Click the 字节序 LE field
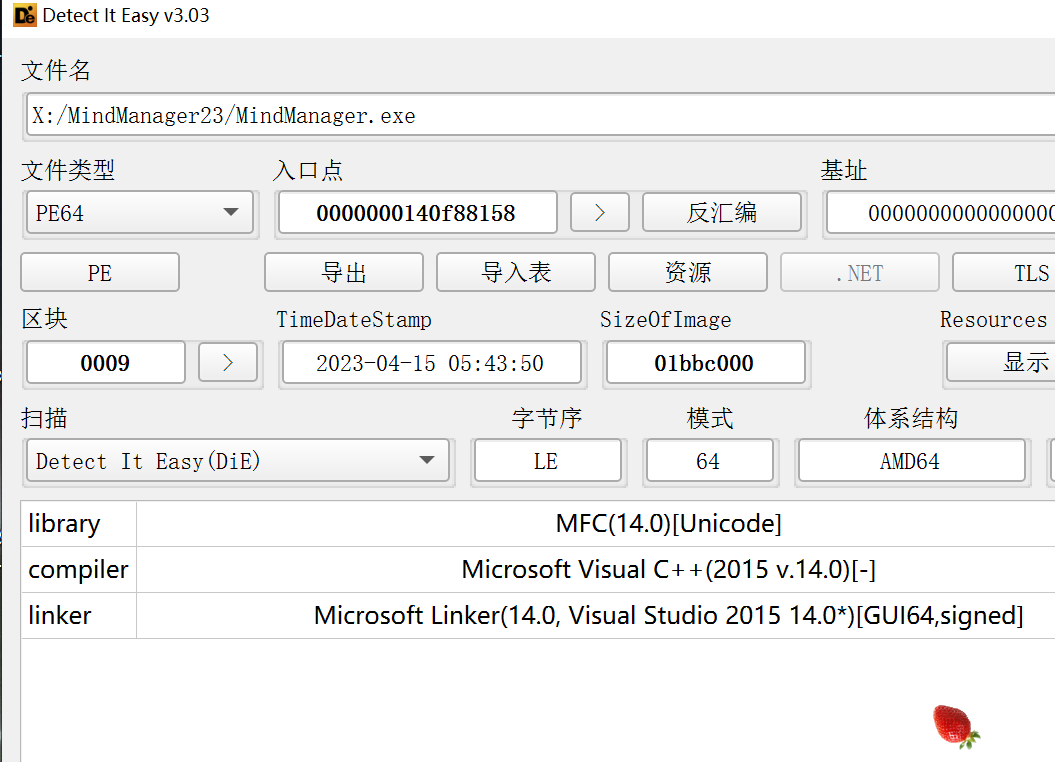 click(548, 461)
